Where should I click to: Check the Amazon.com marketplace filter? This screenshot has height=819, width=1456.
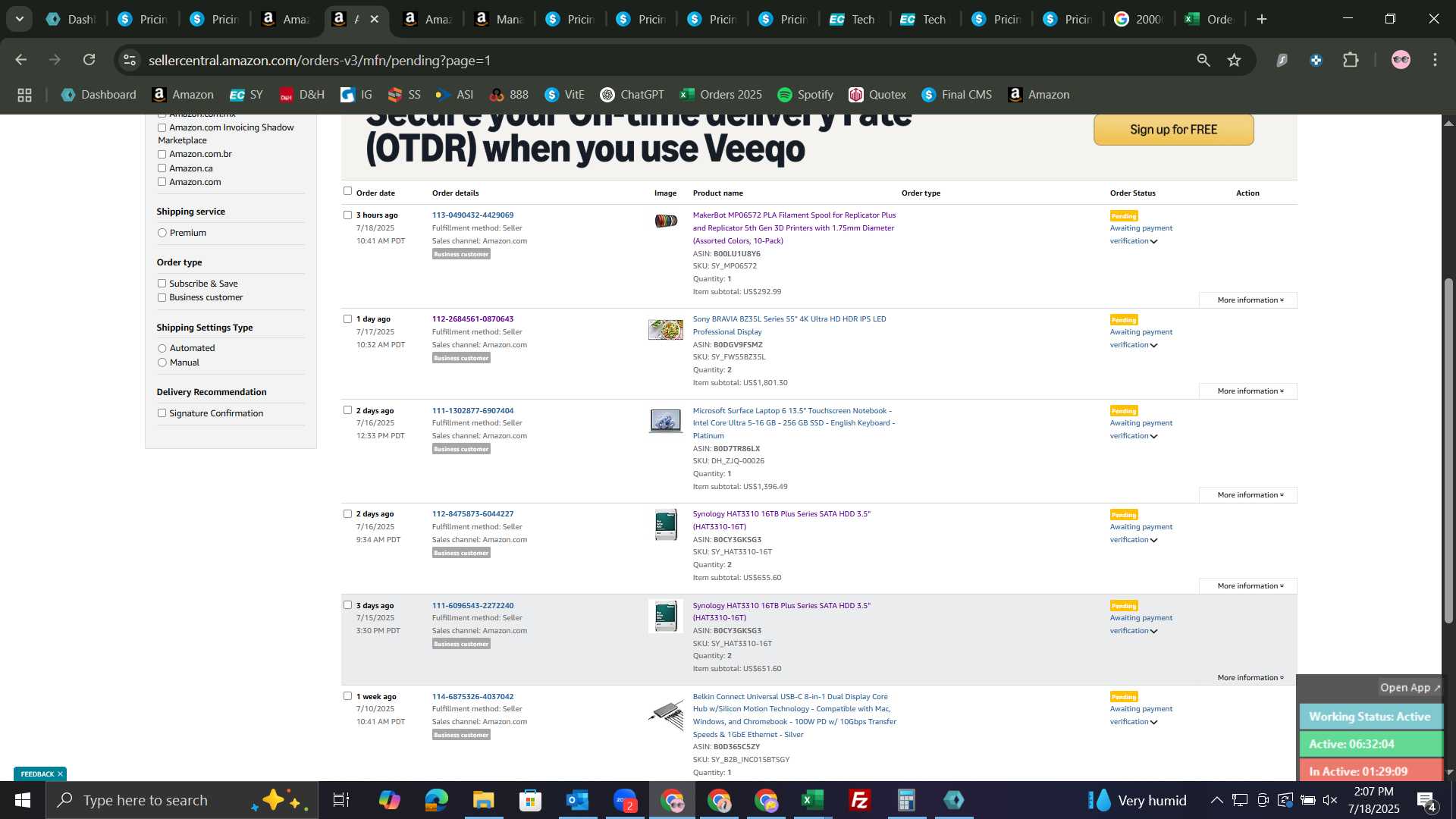[162, 182]
